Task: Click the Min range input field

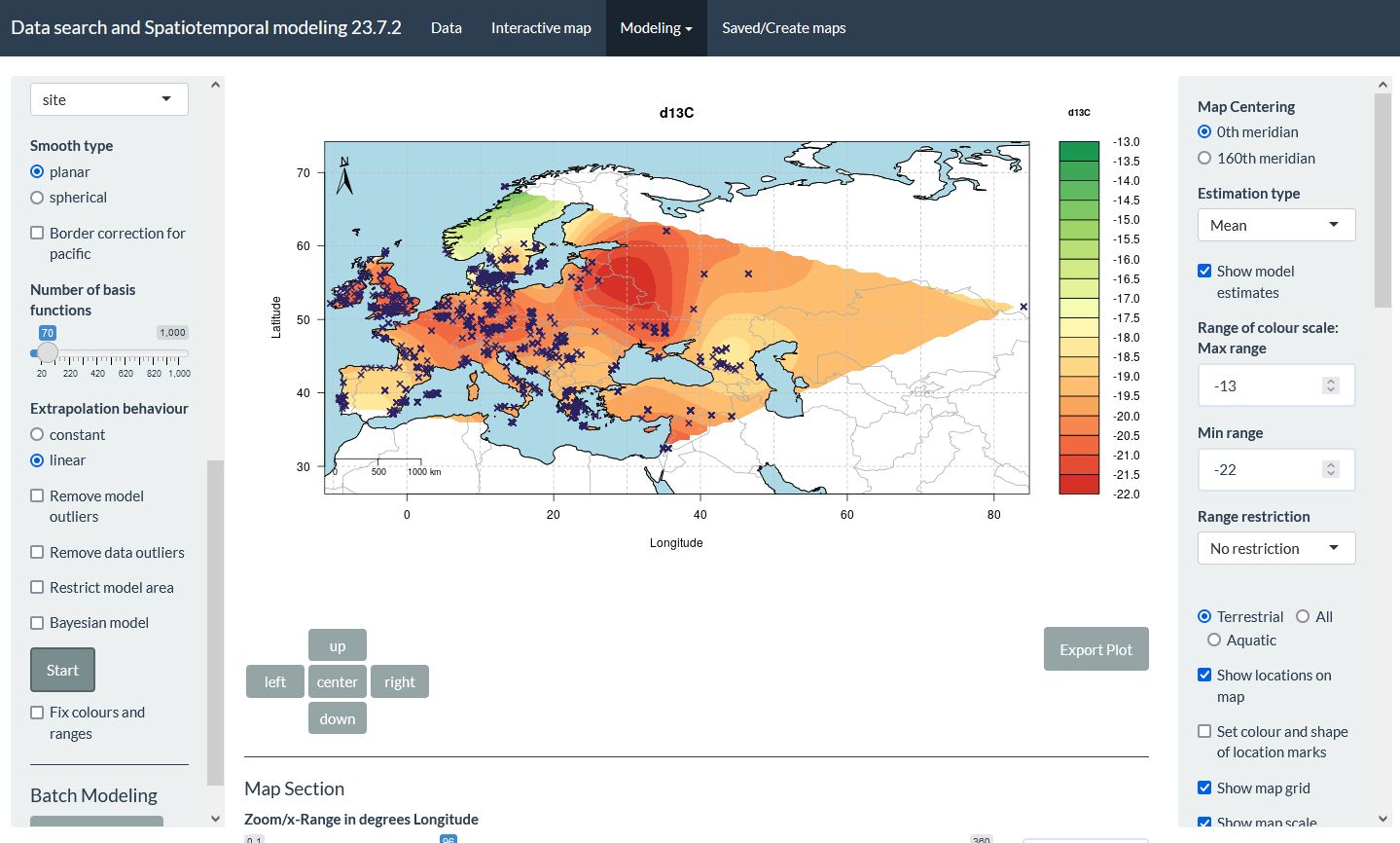Action: click(1275, 469)
